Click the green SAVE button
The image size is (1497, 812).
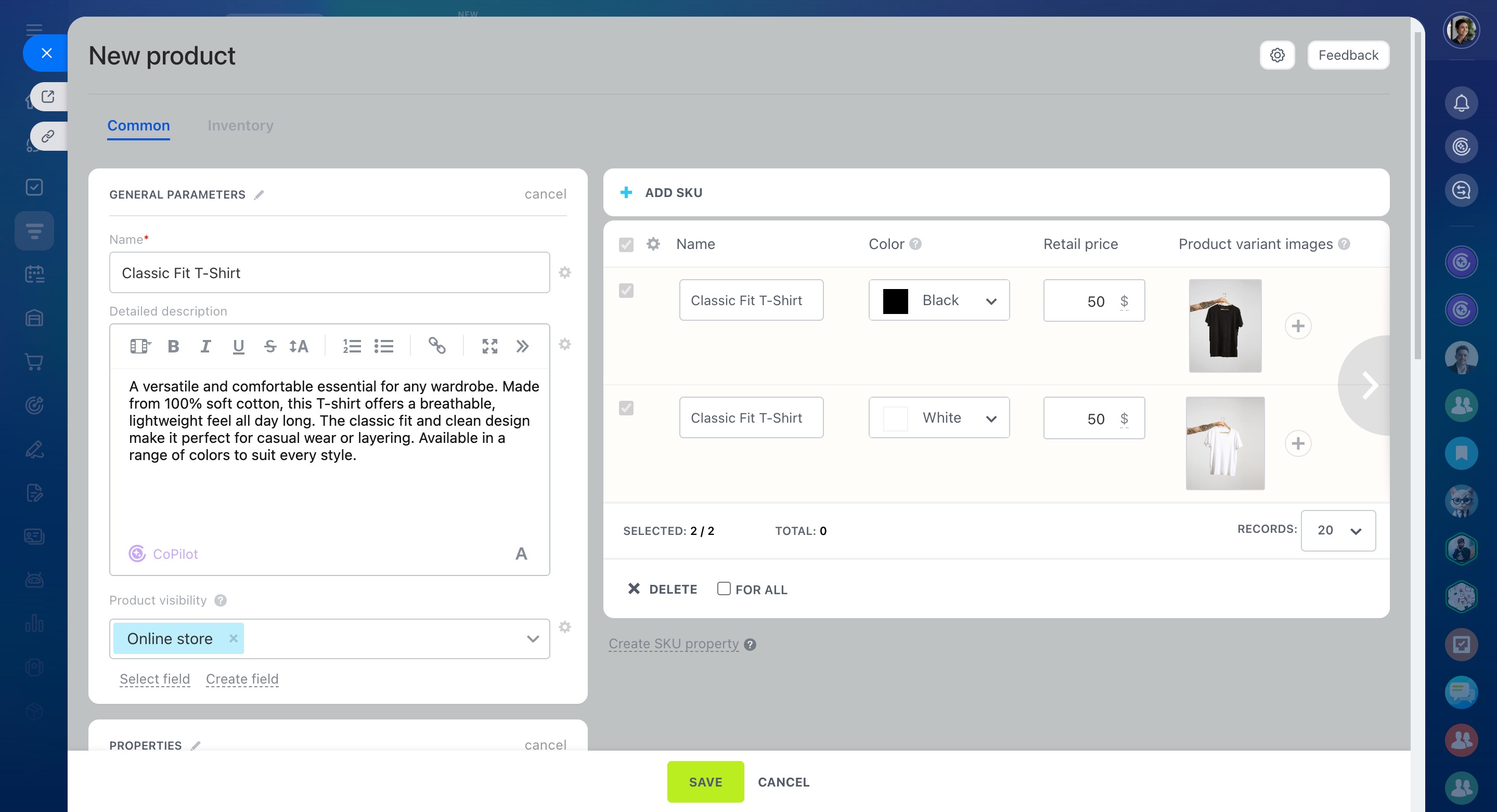705,782
